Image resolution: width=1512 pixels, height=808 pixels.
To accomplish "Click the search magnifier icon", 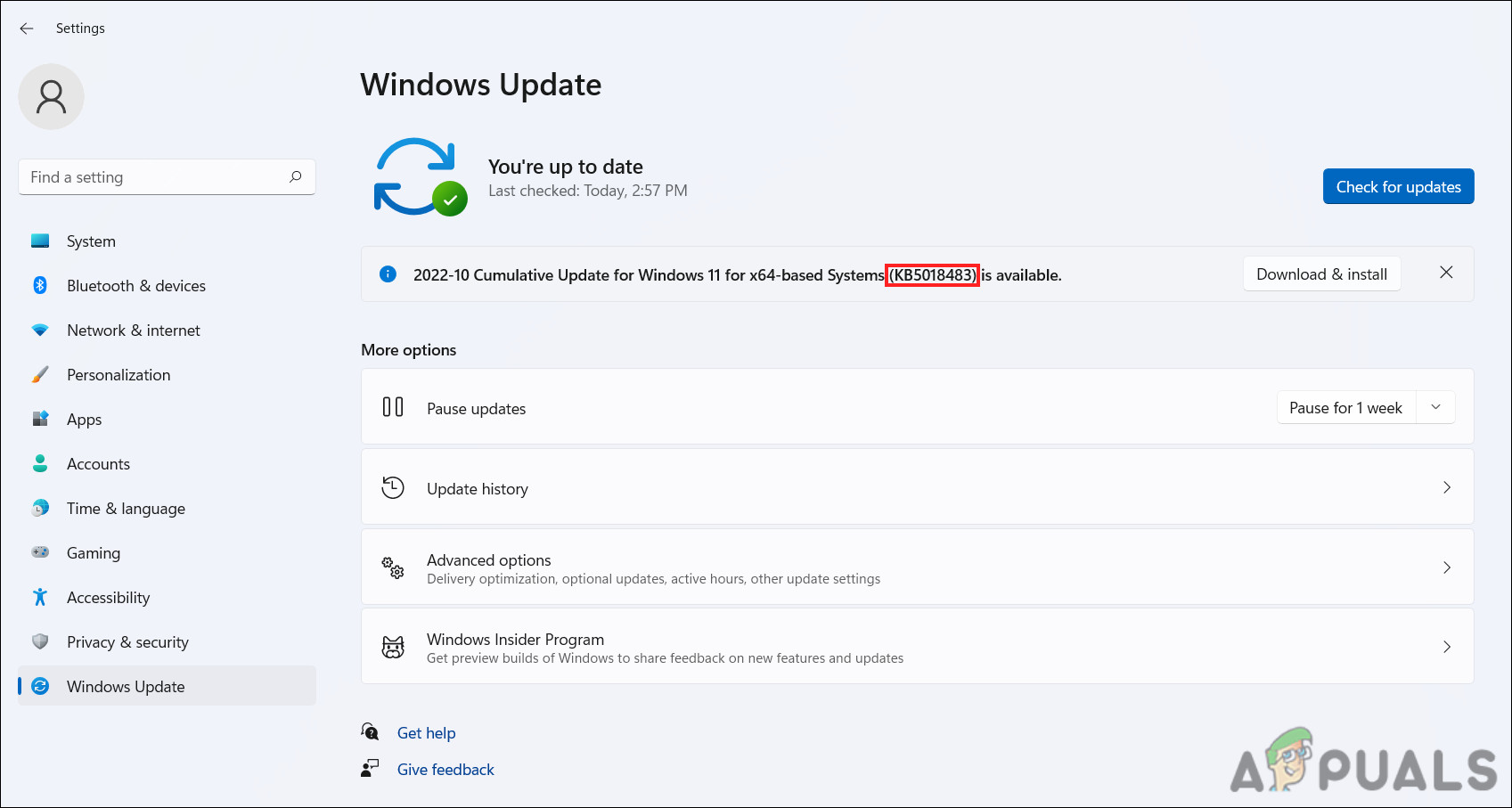I will (296, 176).
